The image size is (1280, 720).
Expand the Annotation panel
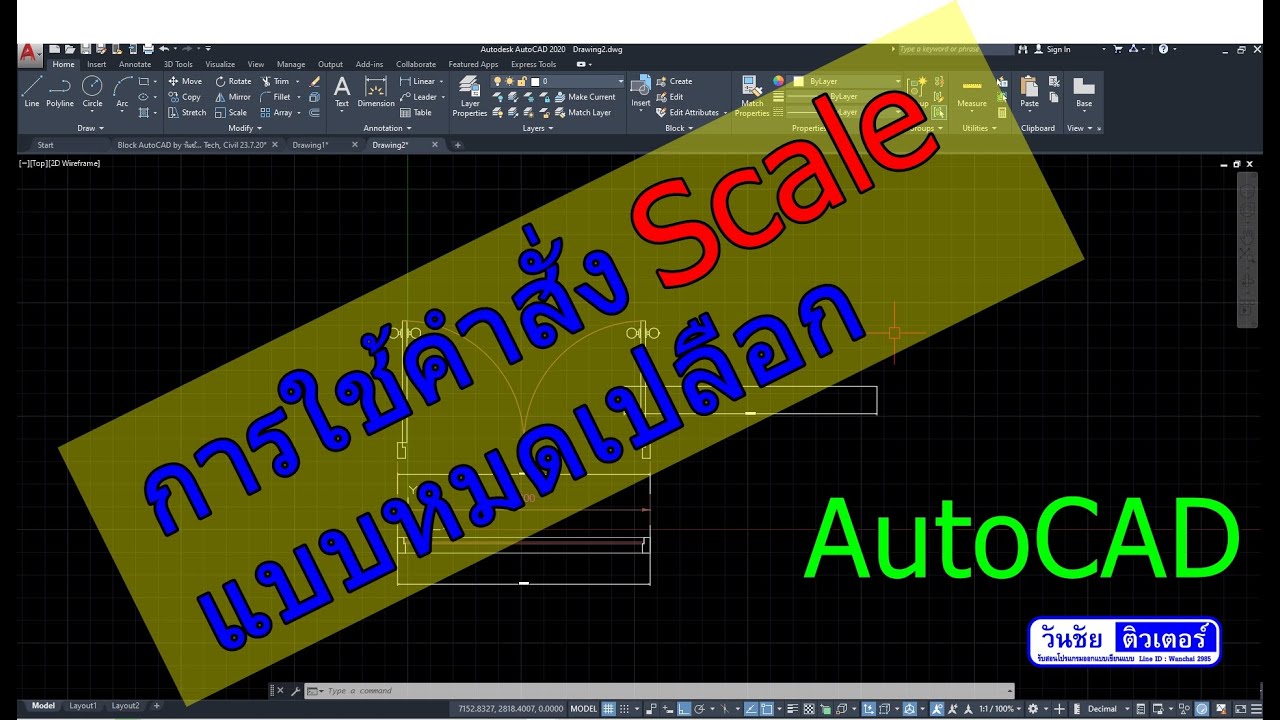coord(387,128)
